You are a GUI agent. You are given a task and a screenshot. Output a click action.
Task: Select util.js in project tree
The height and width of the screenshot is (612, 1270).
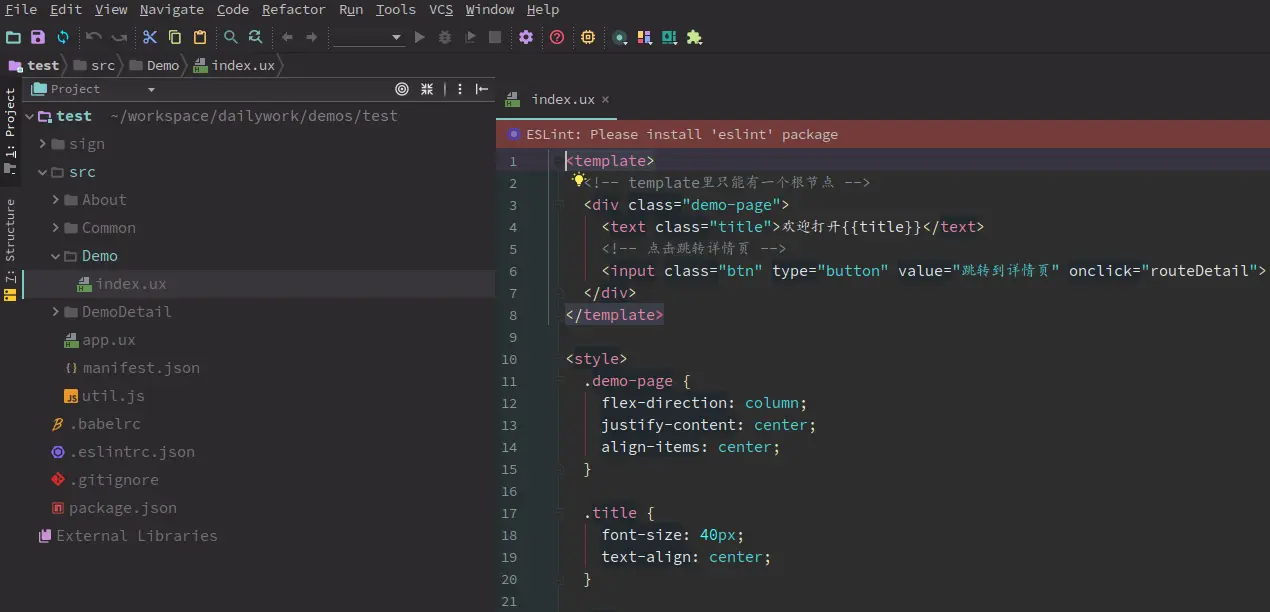[x=104, y=396]
